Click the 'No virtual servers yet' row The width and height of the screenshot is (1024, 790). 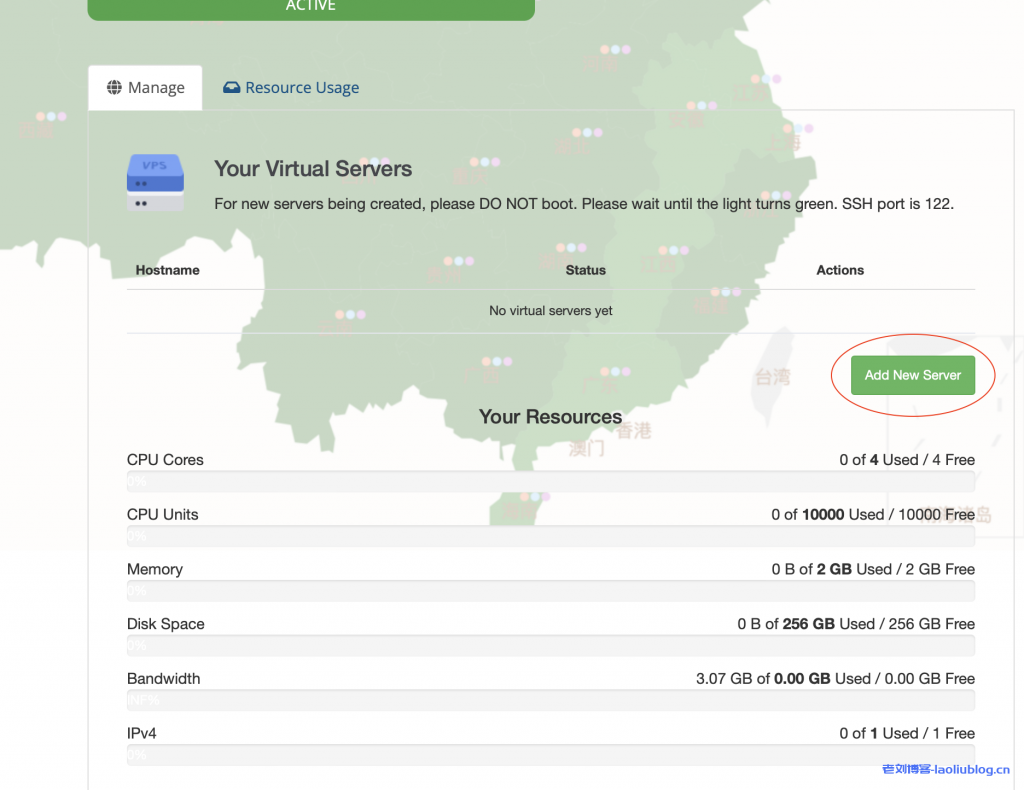point(550,310)
